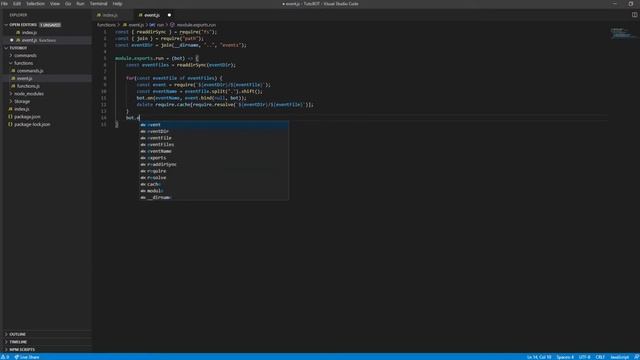Click the JS icon on index.js tab
Screen dimensions: 640x360
(99, 15)
